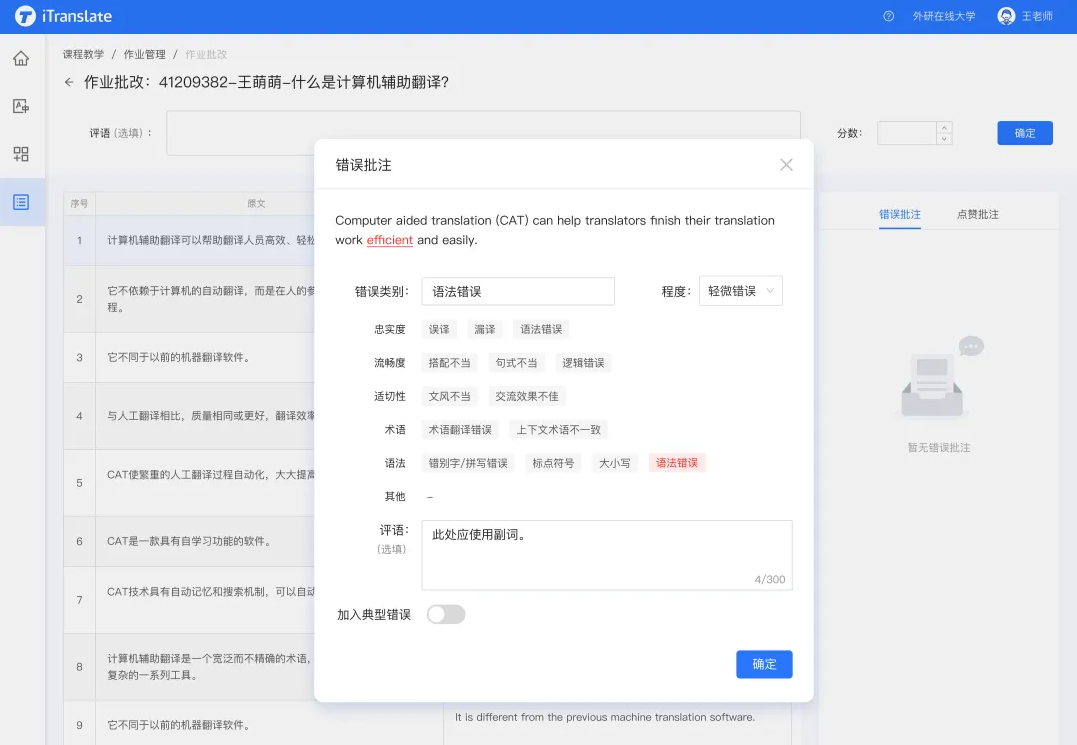Click row number 9 in the table
Screen dimensions: 1077x745
click(x=80, y=724)
